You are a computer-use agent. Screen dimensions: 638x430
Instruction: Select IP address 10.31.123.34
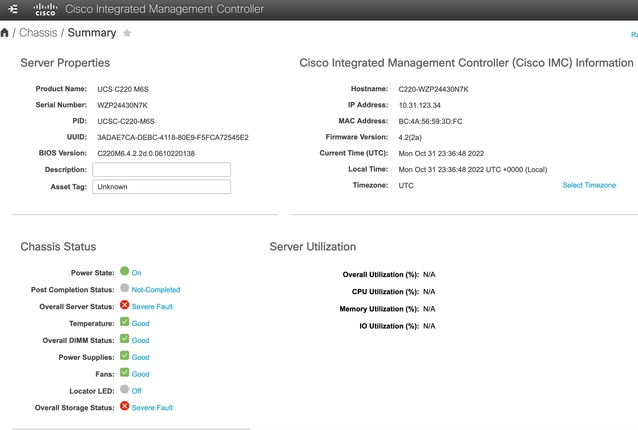pyautogui.click(x=420, y=105)
